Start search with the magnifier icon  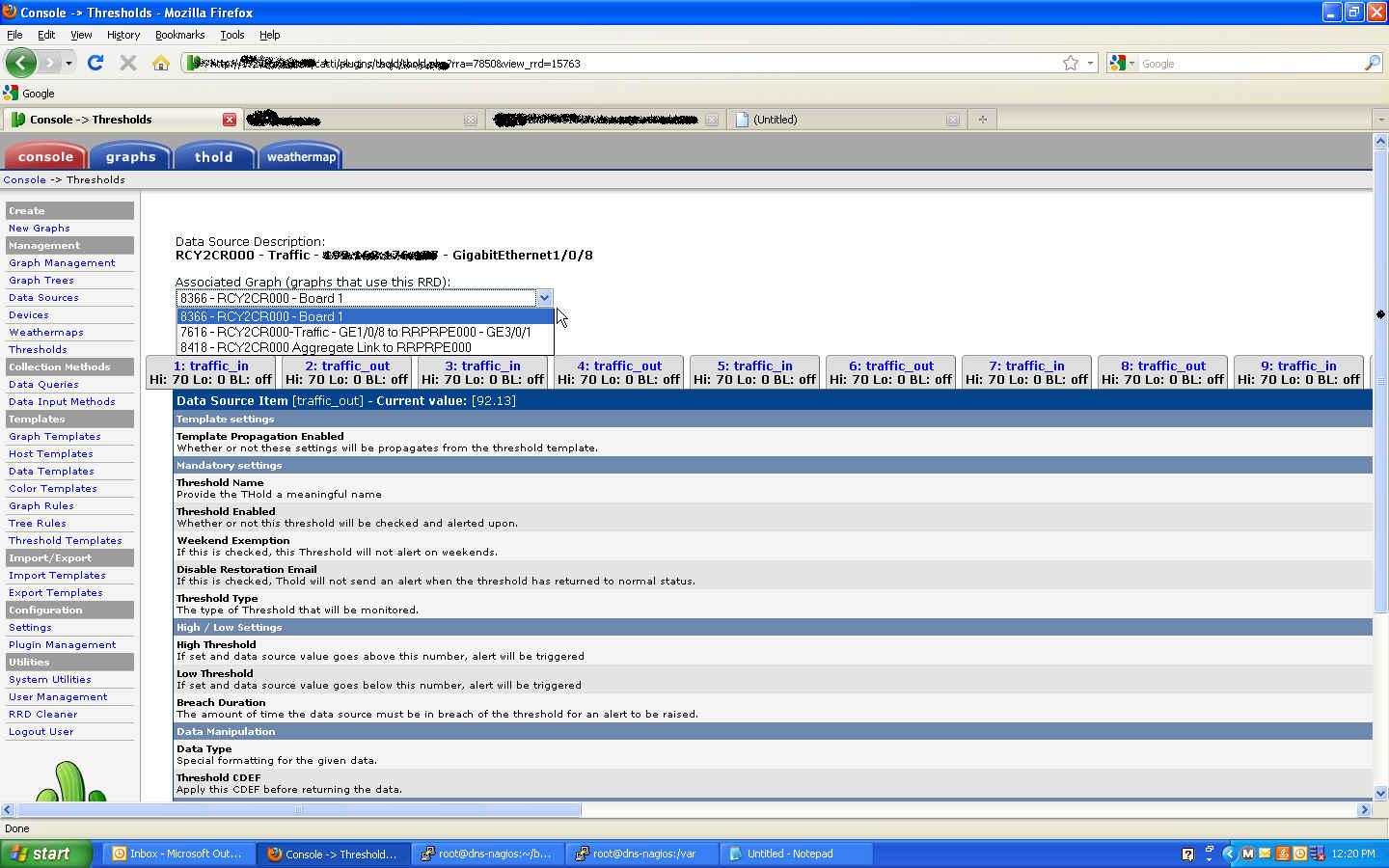pos(1373,63)
